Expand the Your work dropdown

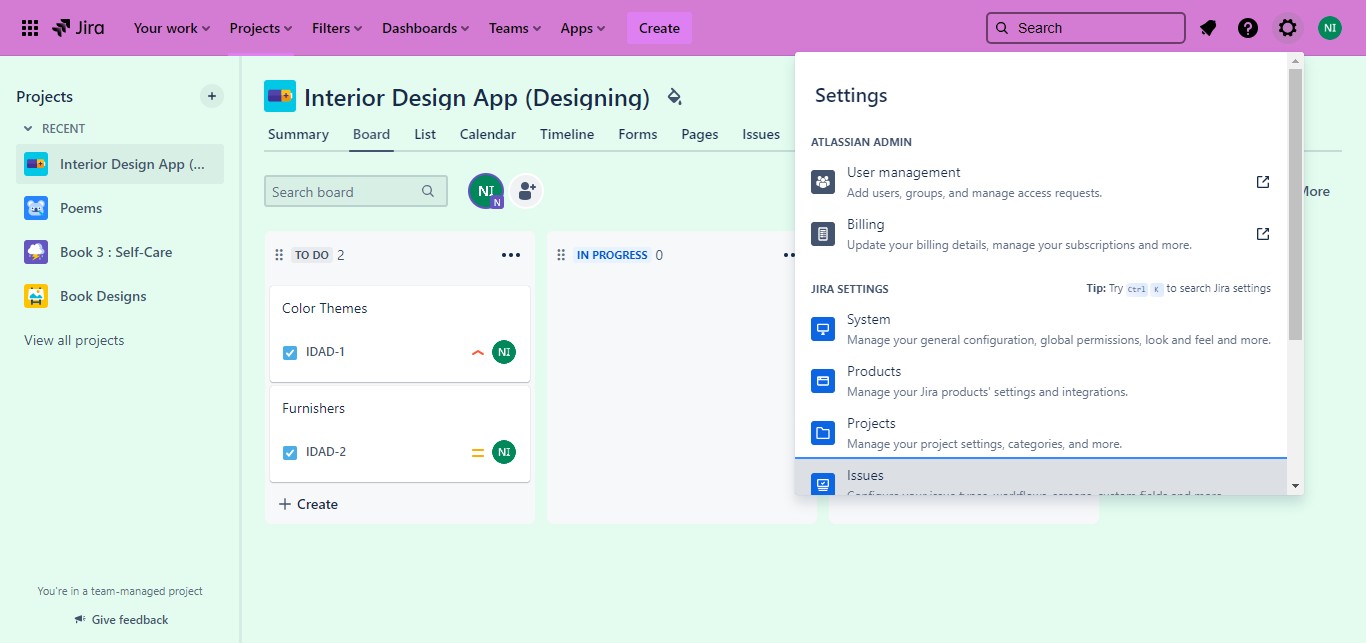172,28
